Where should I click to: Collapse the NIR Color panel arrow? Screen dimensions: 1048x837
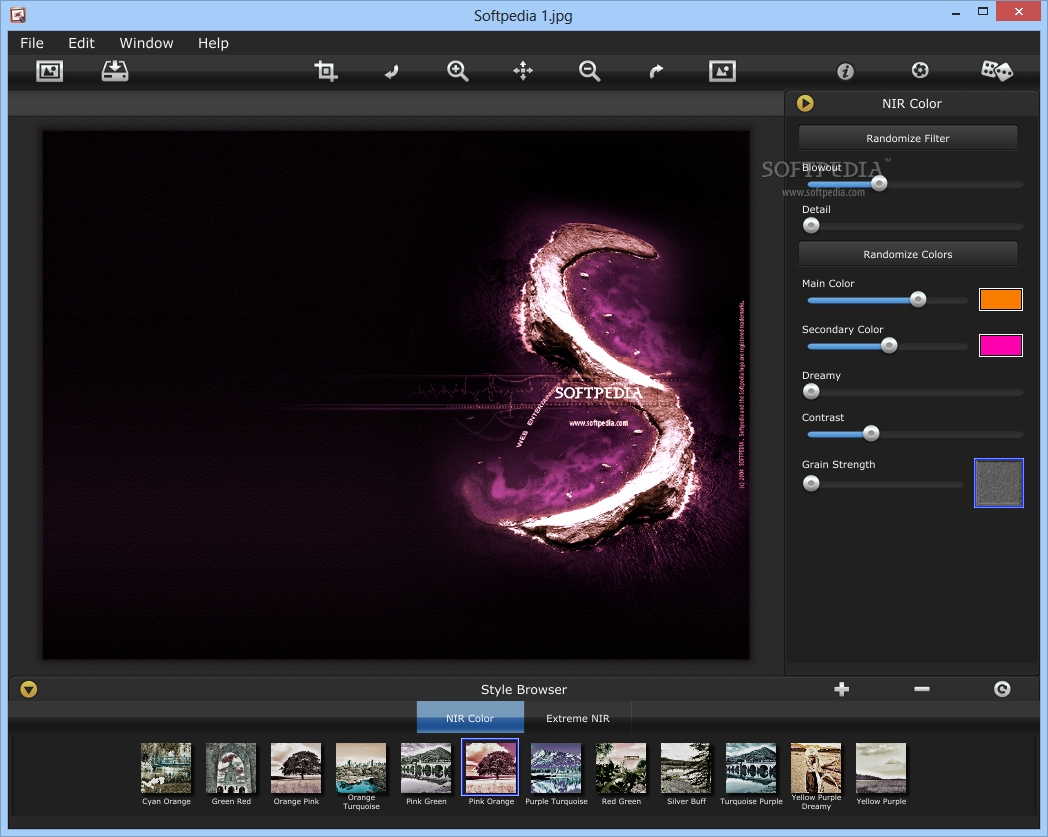pos(805,103)
